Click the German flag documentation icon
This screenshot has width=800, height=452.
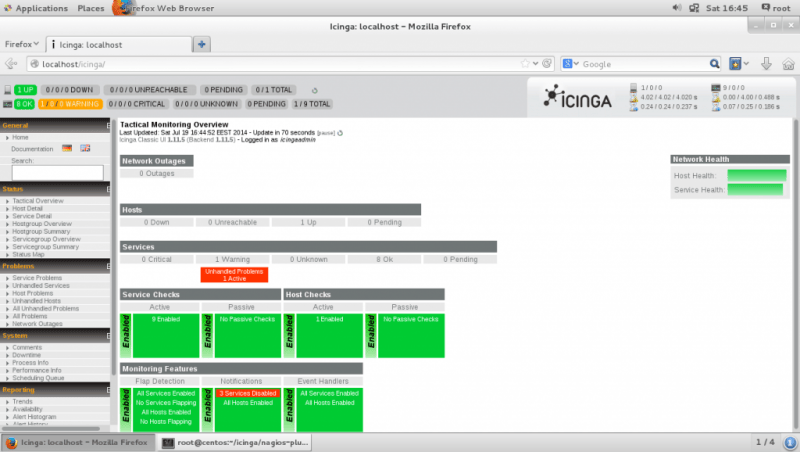[x=67, y=148]
